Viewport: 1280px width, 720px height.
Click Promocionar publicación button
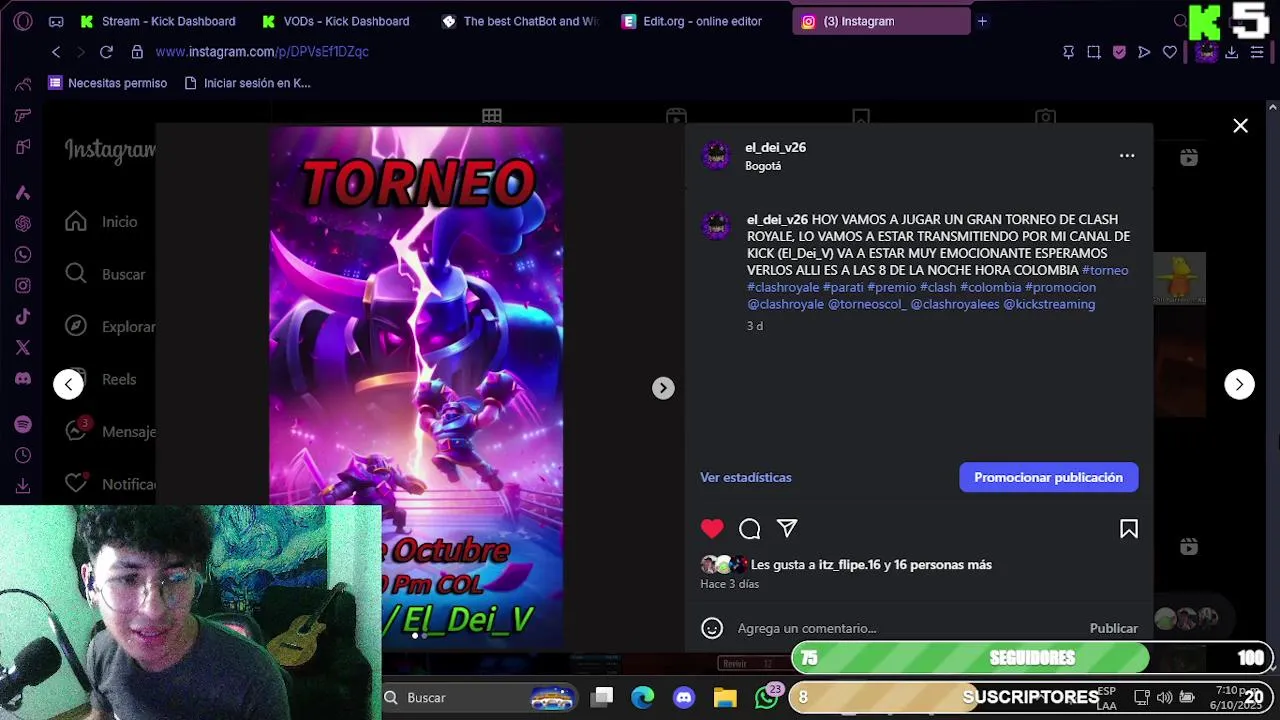coord(1048,477)
